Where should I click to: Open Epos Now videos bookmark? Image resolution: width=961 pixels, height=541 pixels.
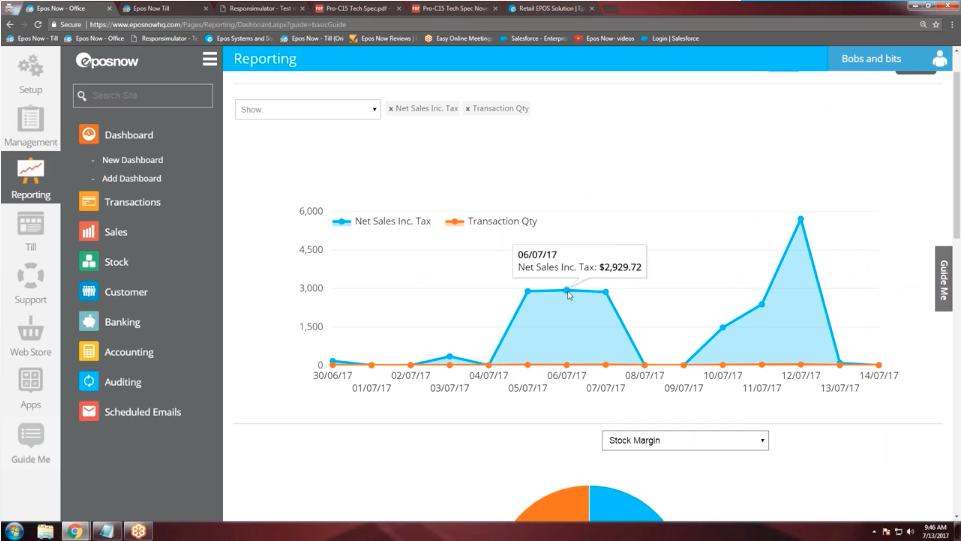(x=604, y=38)
